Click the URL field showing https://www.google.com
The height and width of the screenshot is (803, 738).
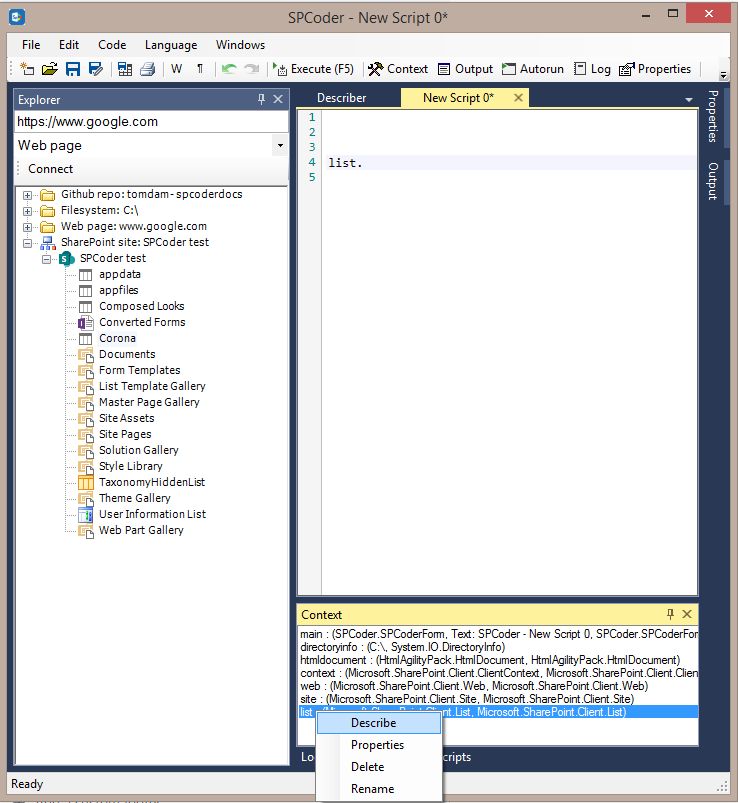[x=151, y=122]
